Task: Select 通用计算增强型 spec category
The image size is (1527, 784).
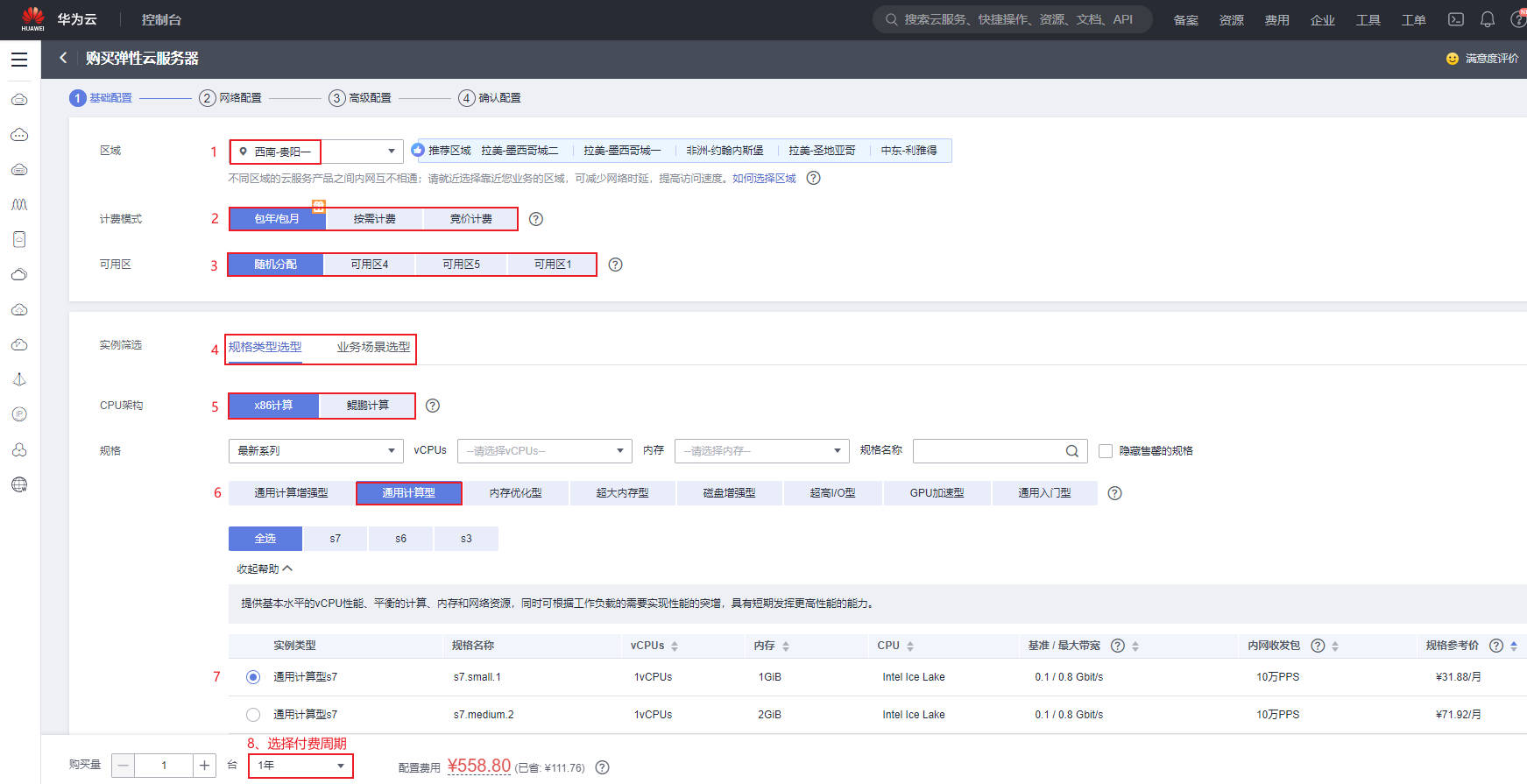Action: tap(291, 493)
